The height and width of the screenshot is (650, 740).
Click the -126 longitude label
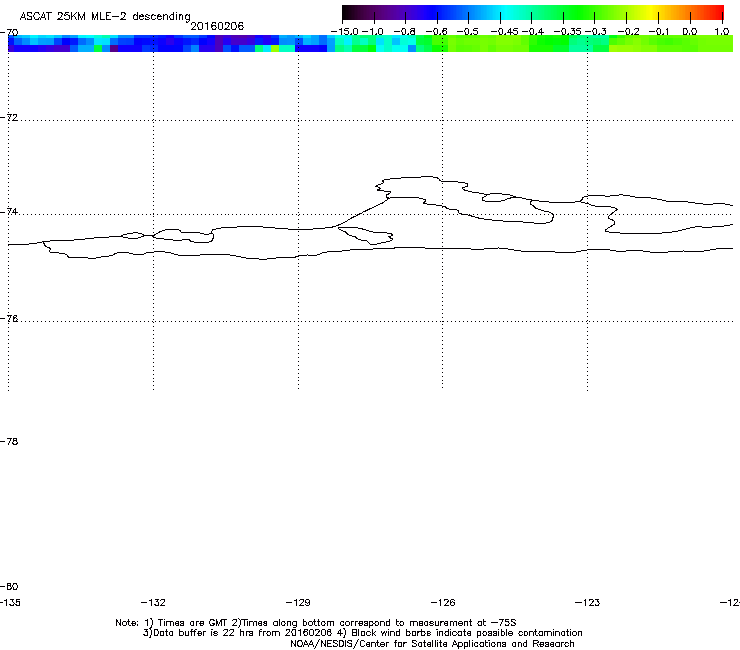[x=443, y=602]
